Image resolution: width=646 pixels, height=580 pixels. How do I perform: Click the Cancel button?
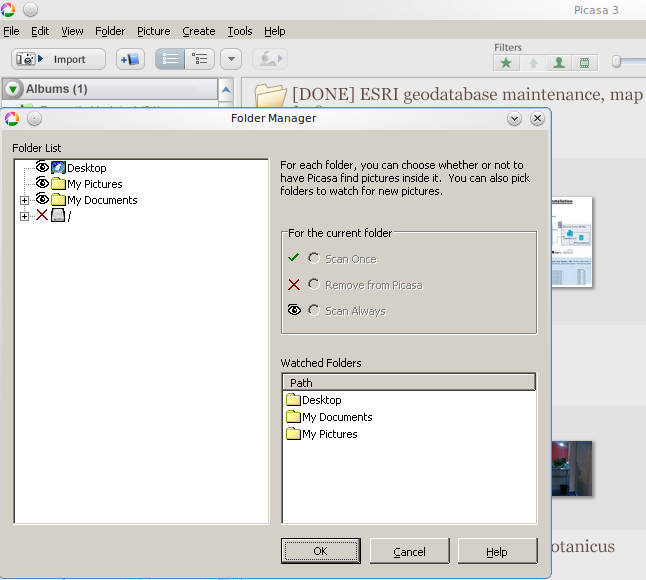[x=409, y=551]
